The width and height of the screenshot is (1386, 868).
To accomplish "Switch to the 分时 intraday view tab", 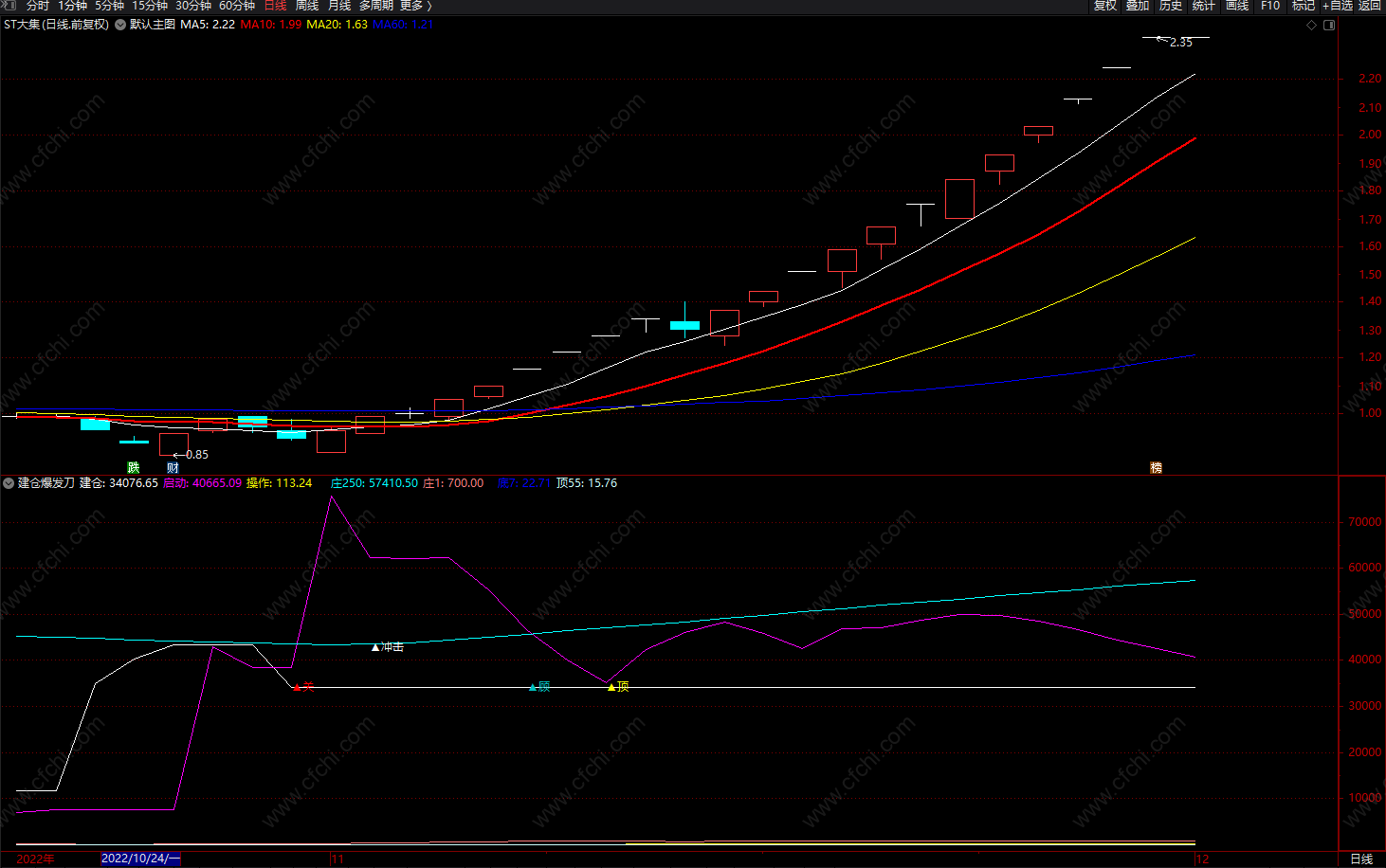I will pos(37,6).
